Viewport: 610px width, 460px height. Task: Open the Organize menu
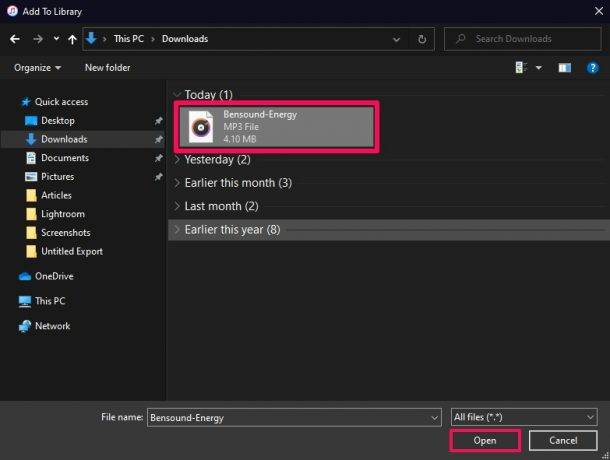pyautogui.click(x=38, y=67)
